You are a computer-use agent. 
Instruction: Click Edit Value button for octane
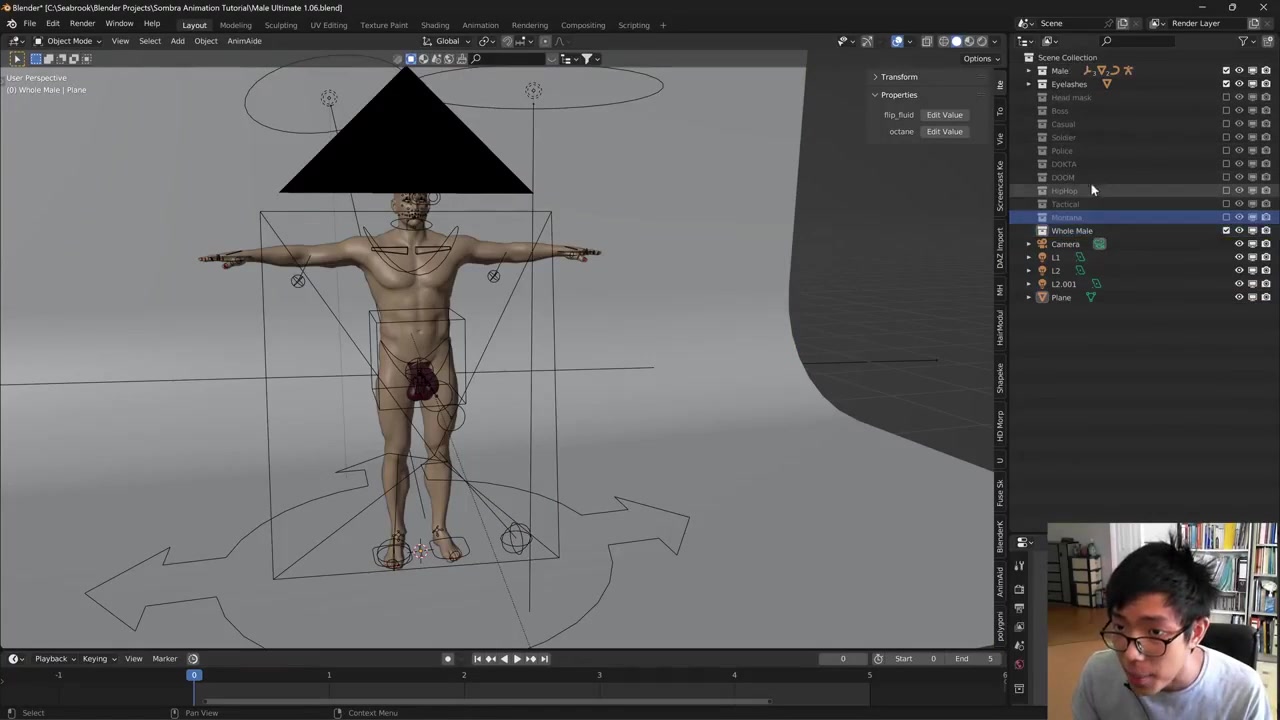(944, 132)
